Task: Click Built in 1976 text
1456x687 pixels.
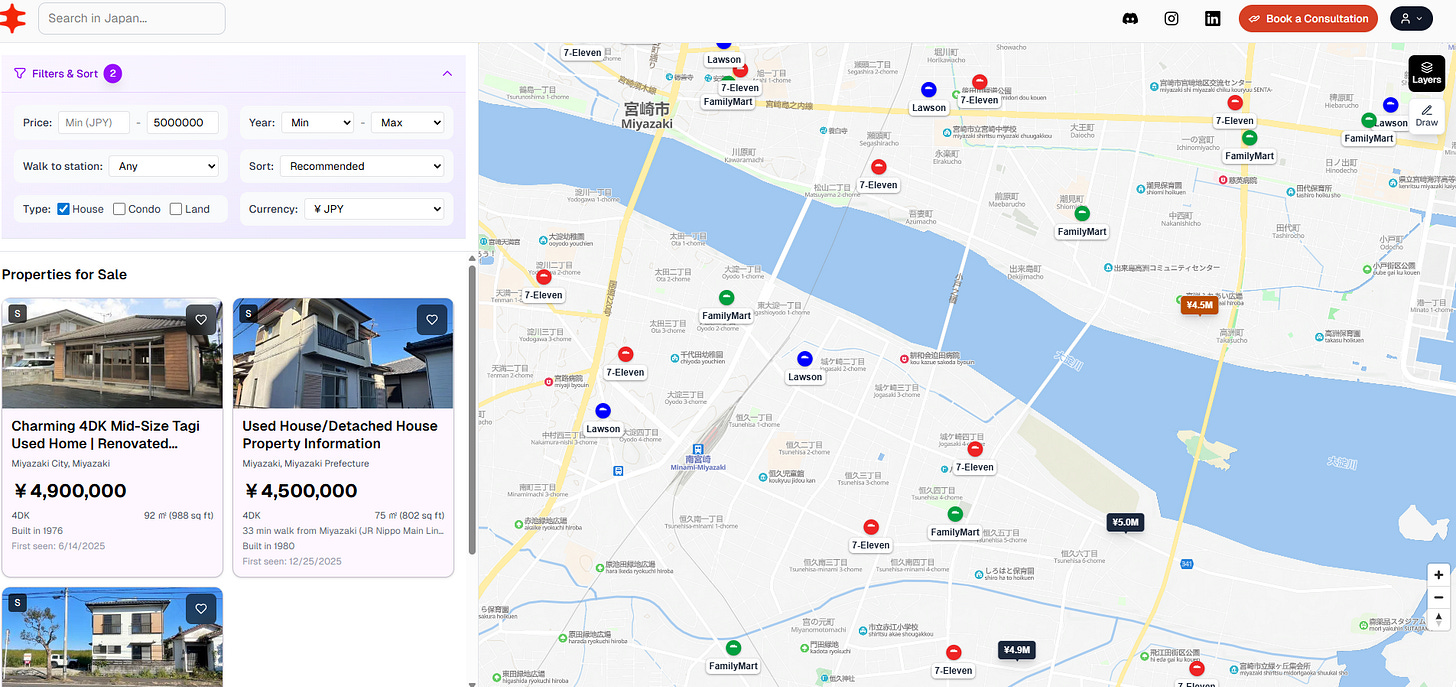Action: (x=38, y=531)
